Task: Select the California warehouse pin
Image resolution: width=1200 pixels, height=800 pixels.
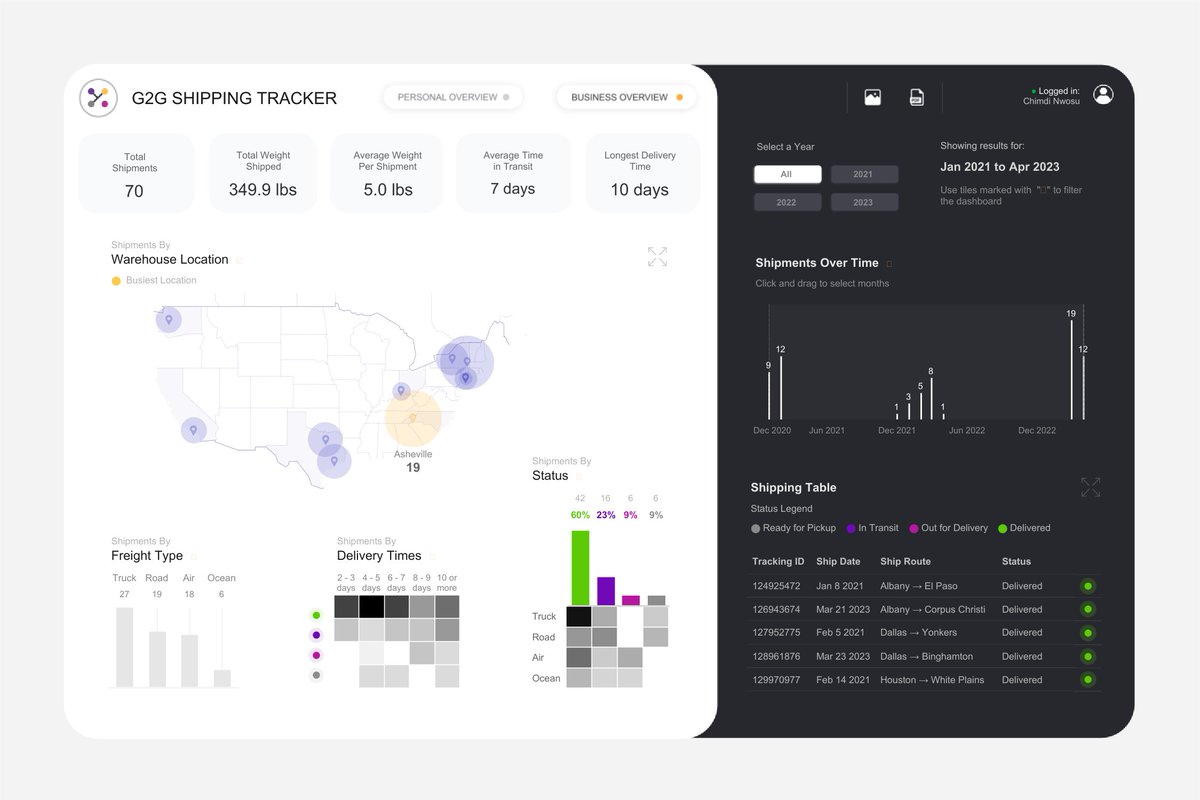Action: pyautogui.click(x=193, y=430)
